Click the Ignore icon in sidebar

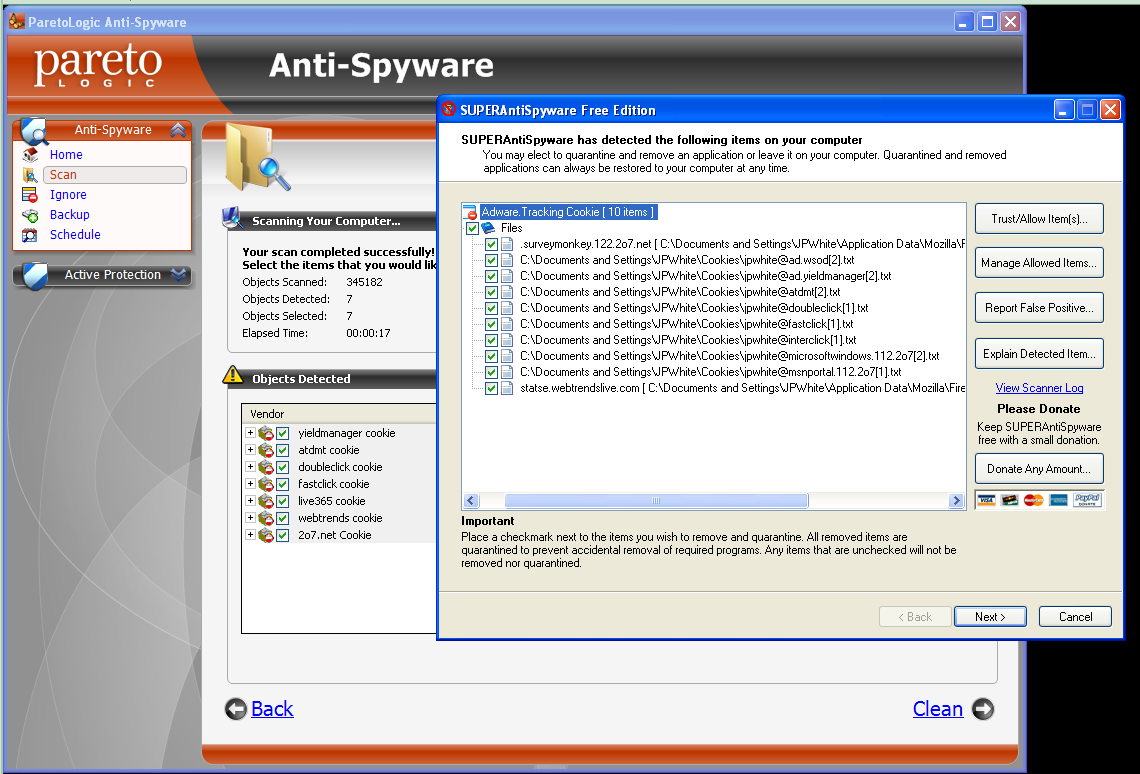[30, 195]
